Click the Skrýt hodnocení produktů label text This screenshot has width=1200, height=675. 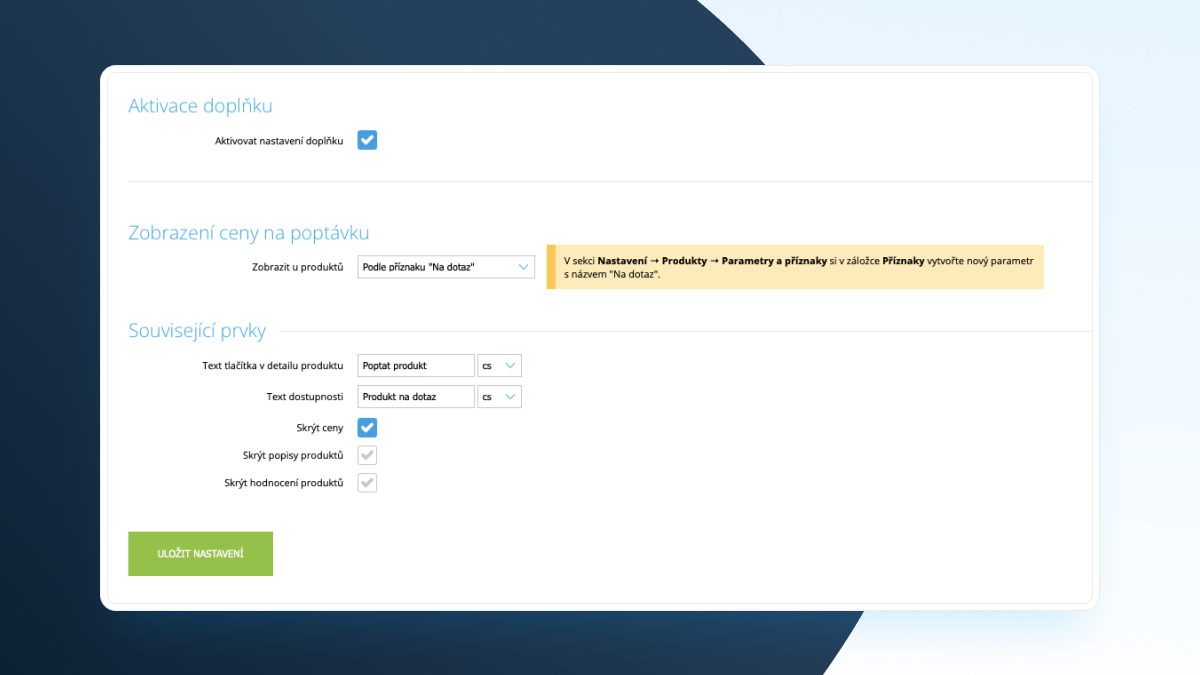click(283, 483)
